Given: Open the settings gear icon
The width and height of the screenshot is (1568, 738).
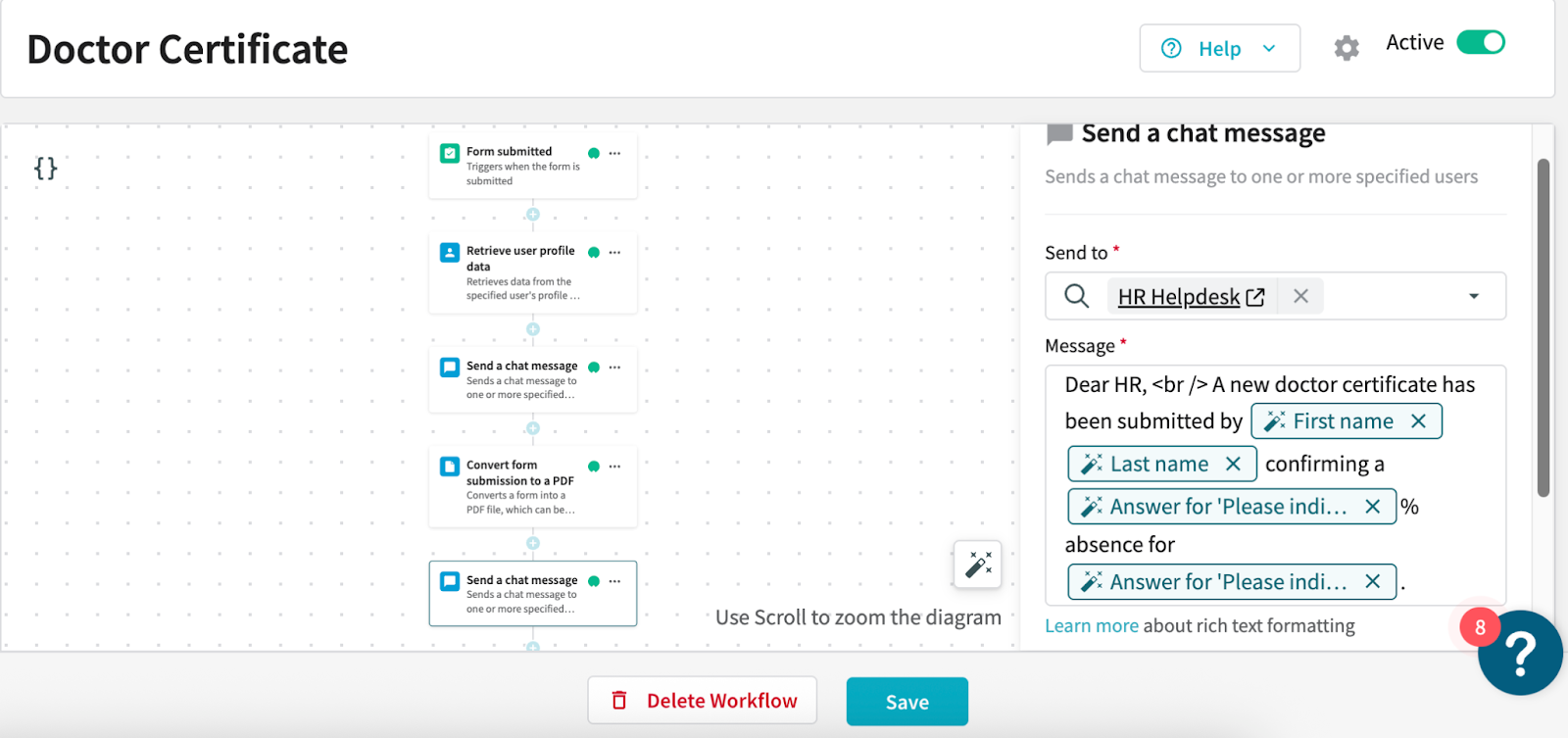Looking at the screenshot, I should [x=1347, y=48].
